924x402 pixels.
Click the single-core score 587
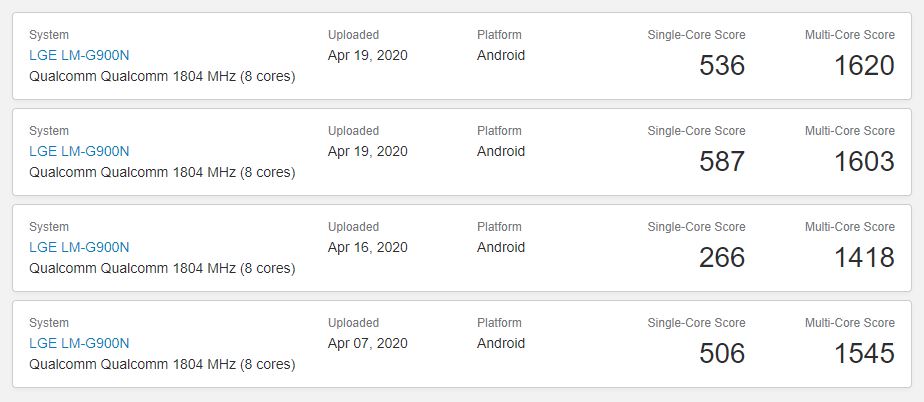(x=722, y=162)
